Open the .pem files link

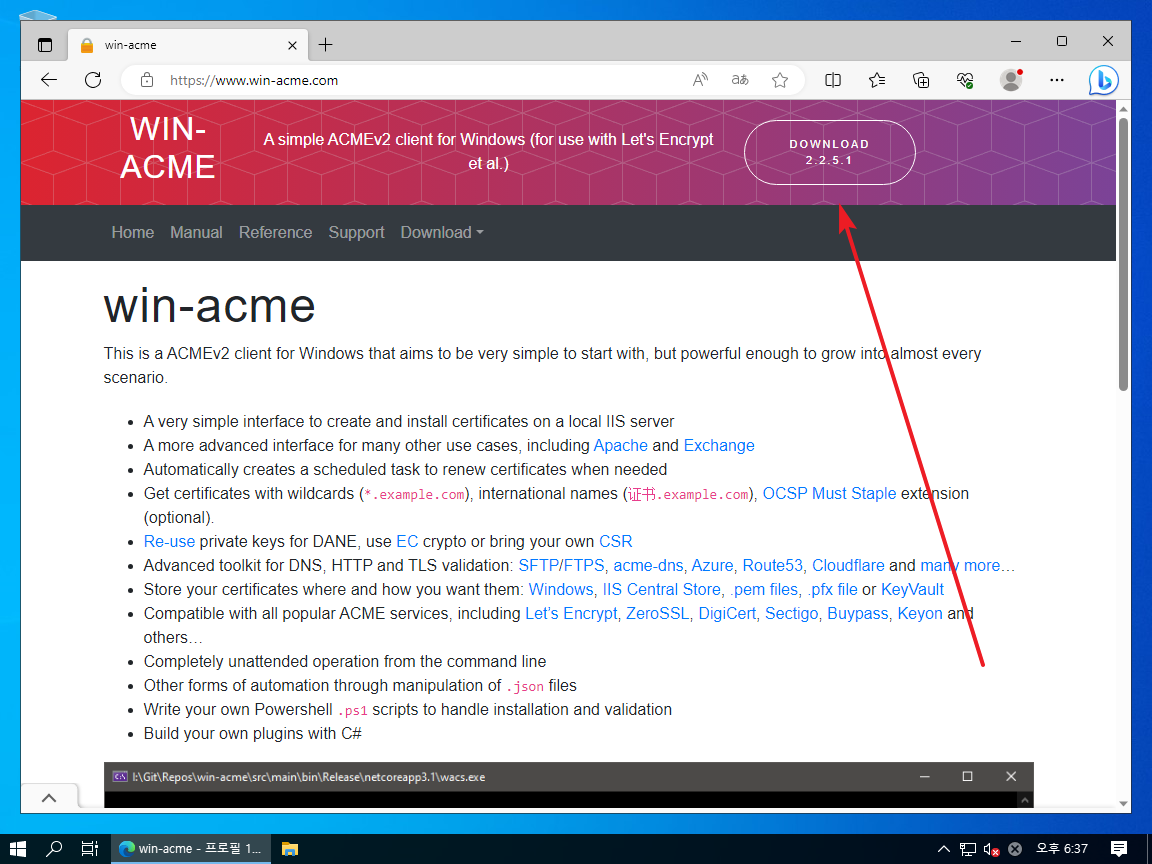click(x=763, y=589)
